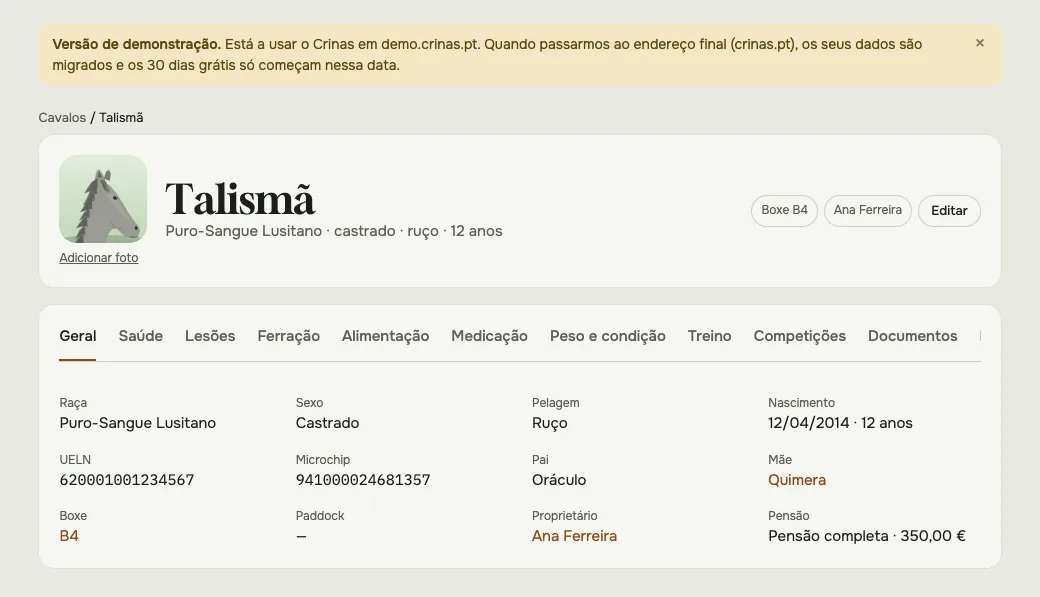1040x597 pixels.
Task: Click Talismã in the breadcrumb
Action: point(121,117)
